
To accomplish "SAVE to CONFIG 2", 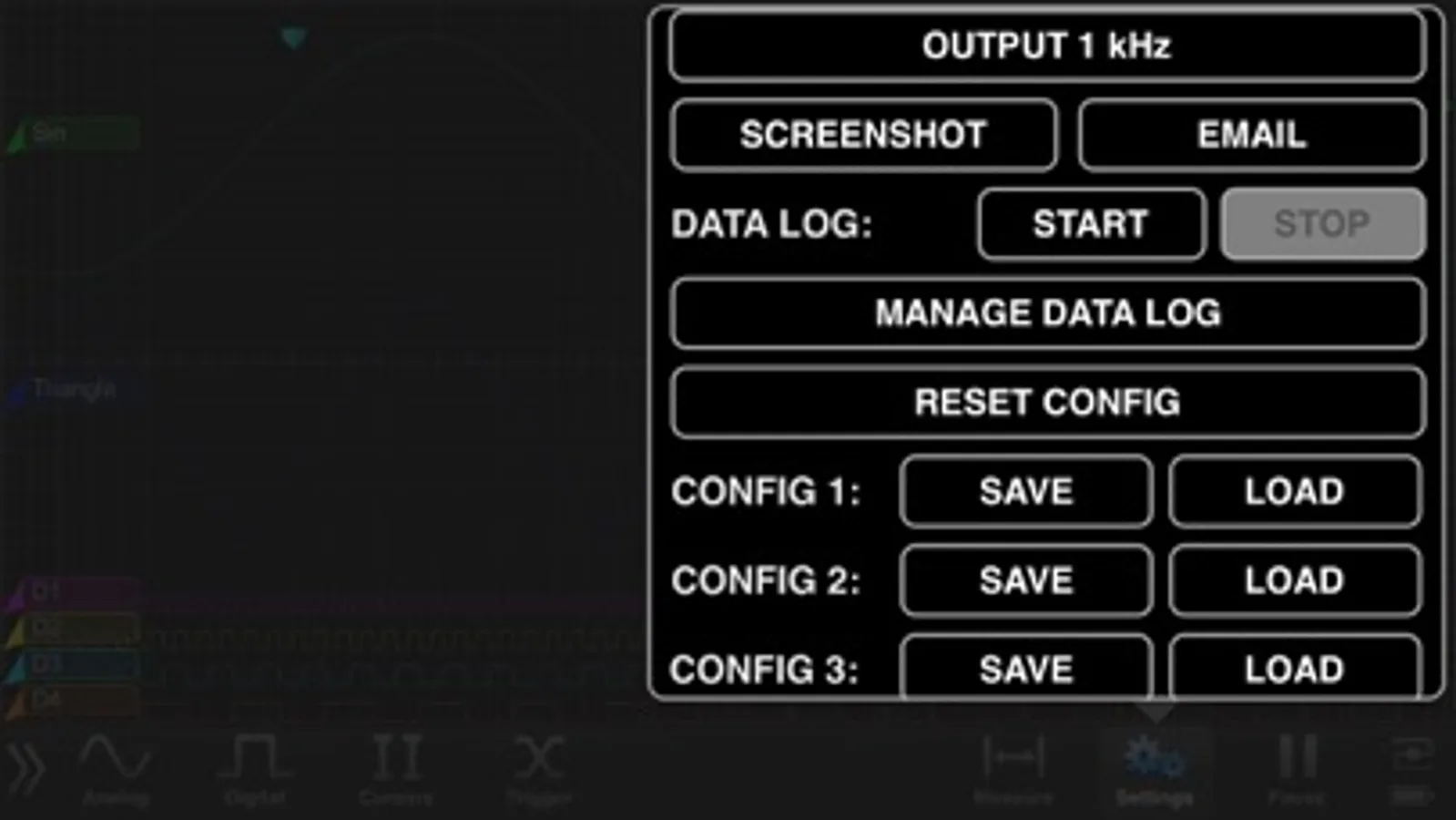I will [x=1026, y=580].
